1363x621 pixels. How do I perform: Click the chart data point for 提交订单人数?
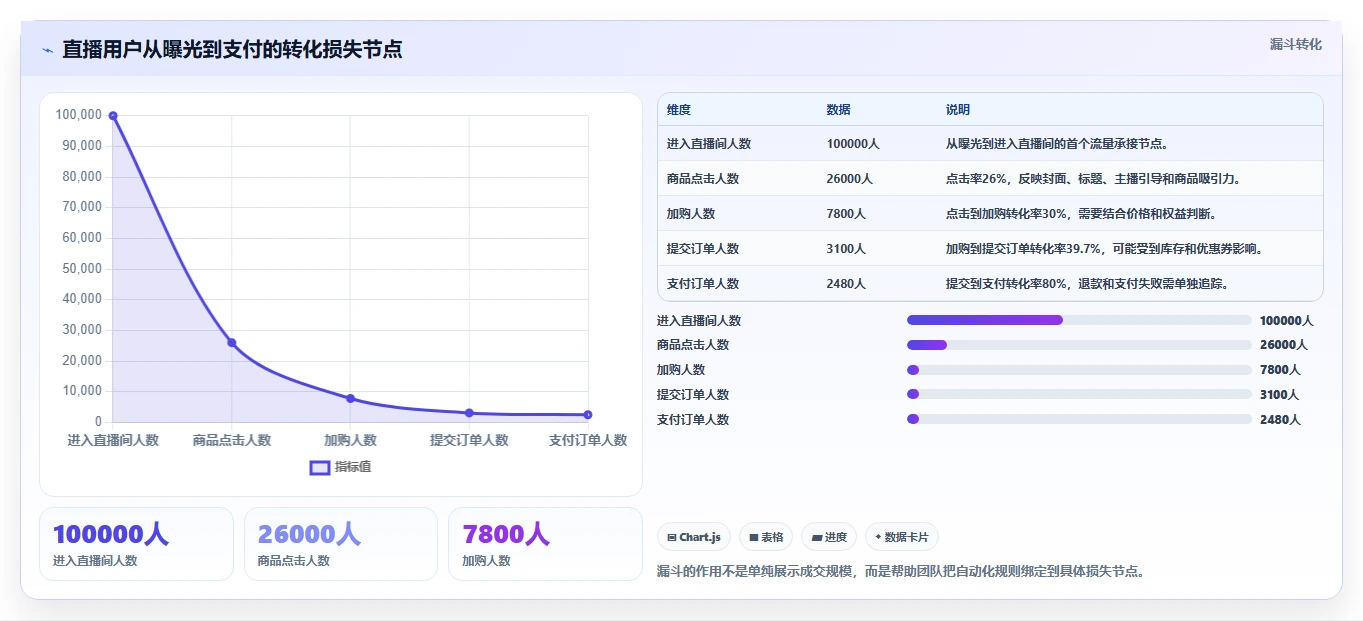[469, 413]
